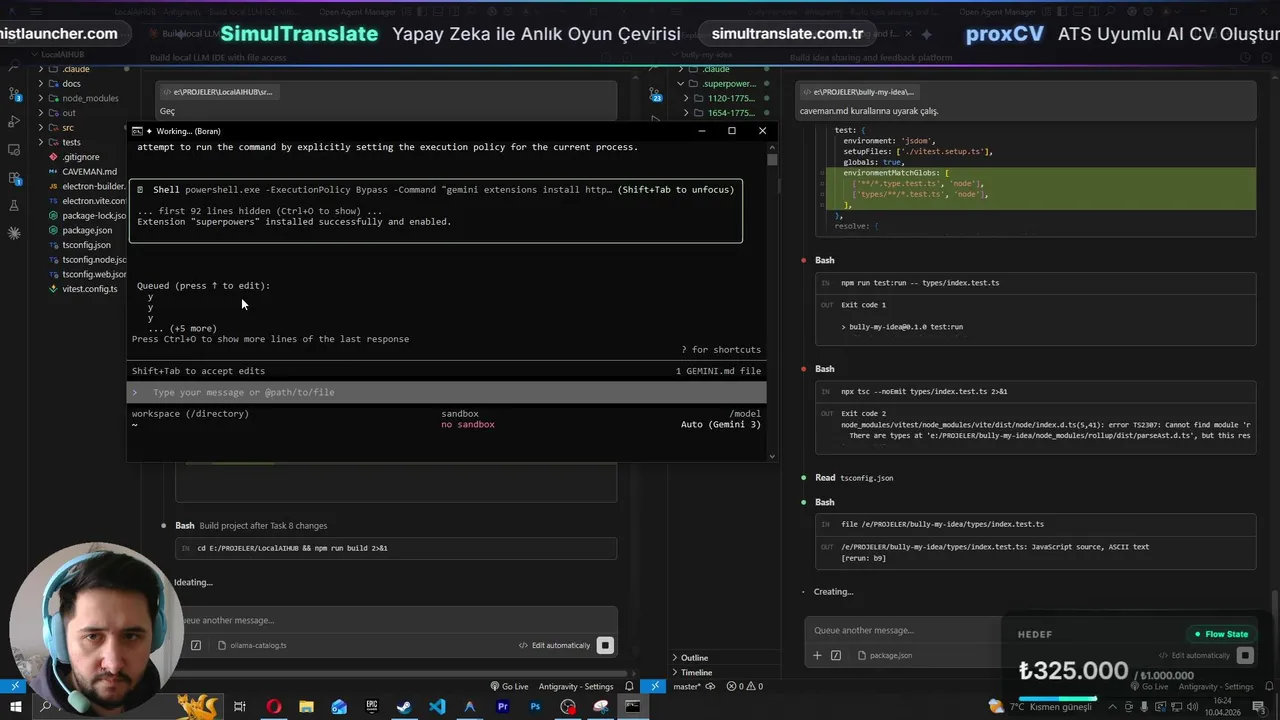Open CAVEMAN.md in the explorer
The image size is (1280, 720).
[89, 171]
